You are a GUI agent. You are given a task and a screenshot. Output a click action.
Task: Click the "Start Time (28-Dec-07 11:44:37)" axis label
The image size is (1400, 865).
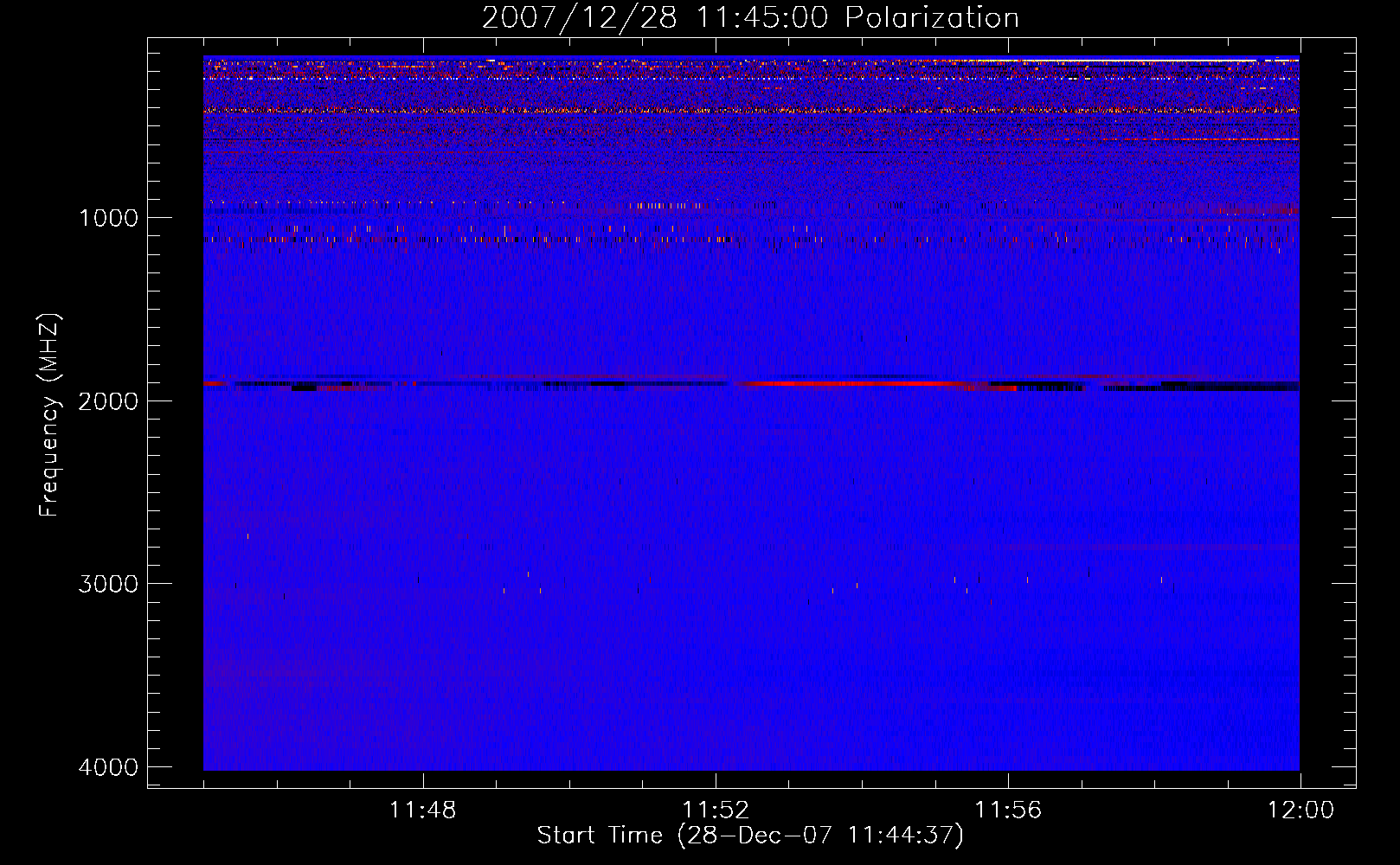[750, 836]
